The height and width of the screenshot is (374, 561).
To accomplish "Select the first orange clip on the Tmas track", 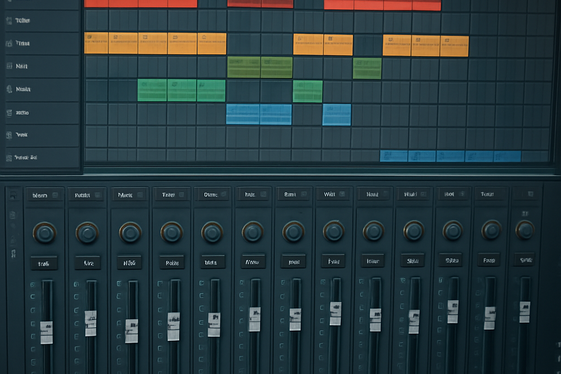I will click(96, 43).
